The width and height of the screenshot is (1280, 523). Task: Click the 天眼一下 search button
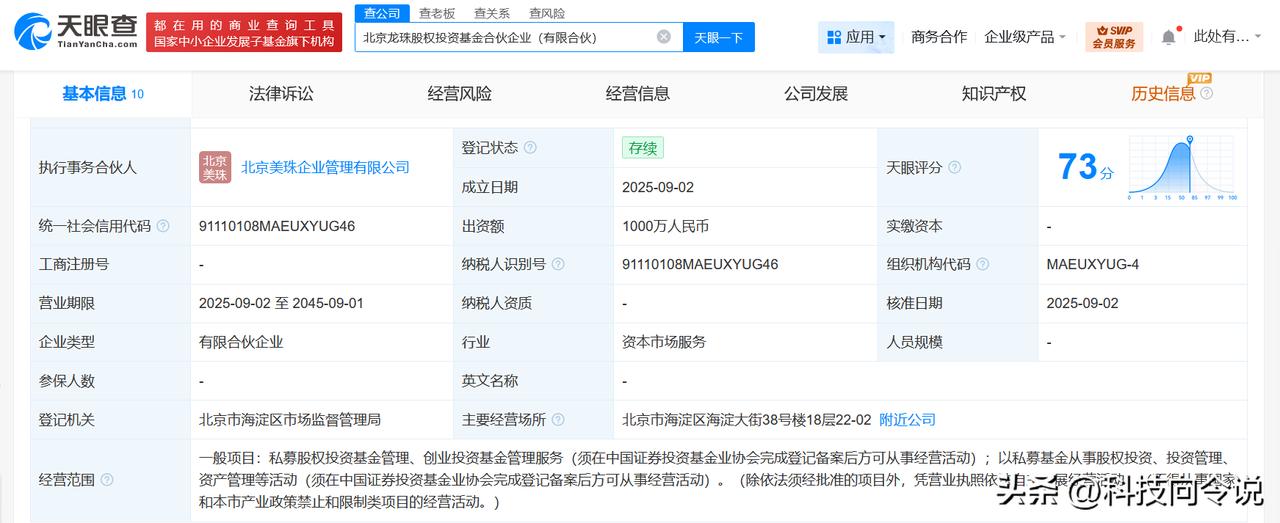coord(719,37)
